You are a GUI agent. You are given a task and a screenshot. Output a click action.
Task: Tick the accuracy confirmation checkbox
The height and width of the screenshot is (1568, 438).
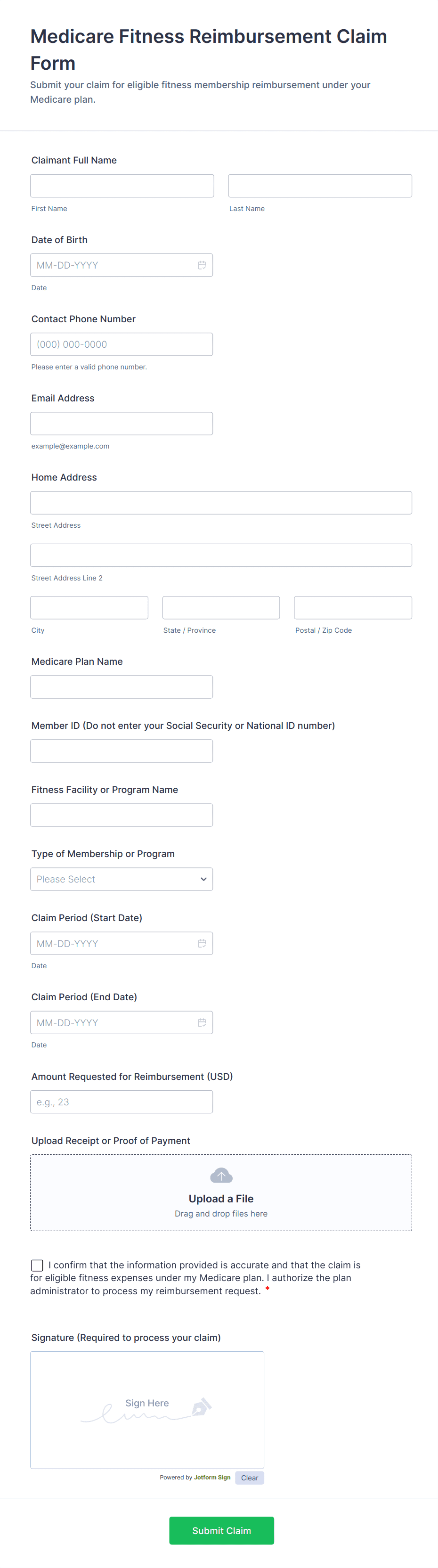[x=37, y=1266]
